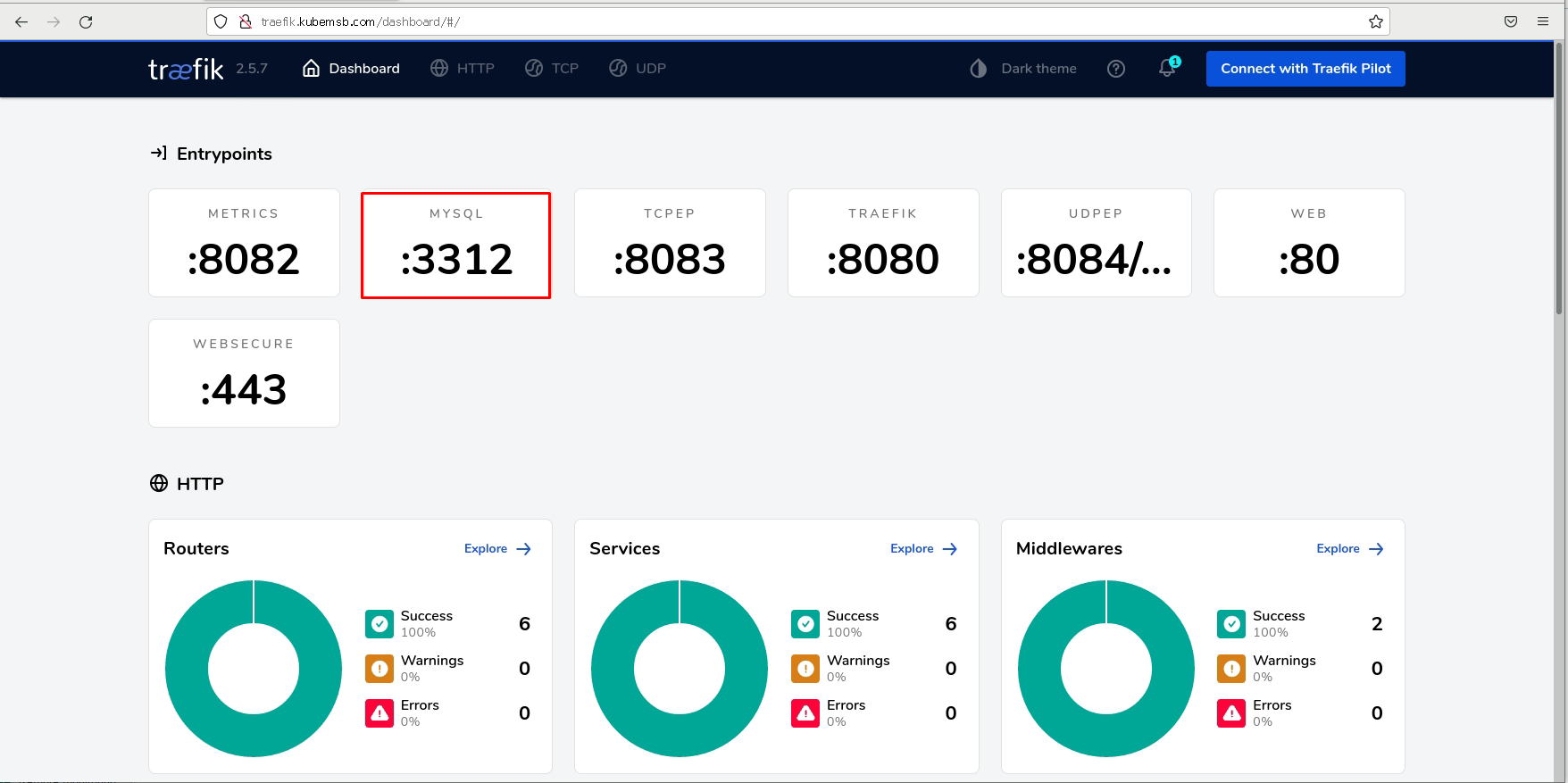Explore the Routers section

pyautogui.click(x=497, y=549)
